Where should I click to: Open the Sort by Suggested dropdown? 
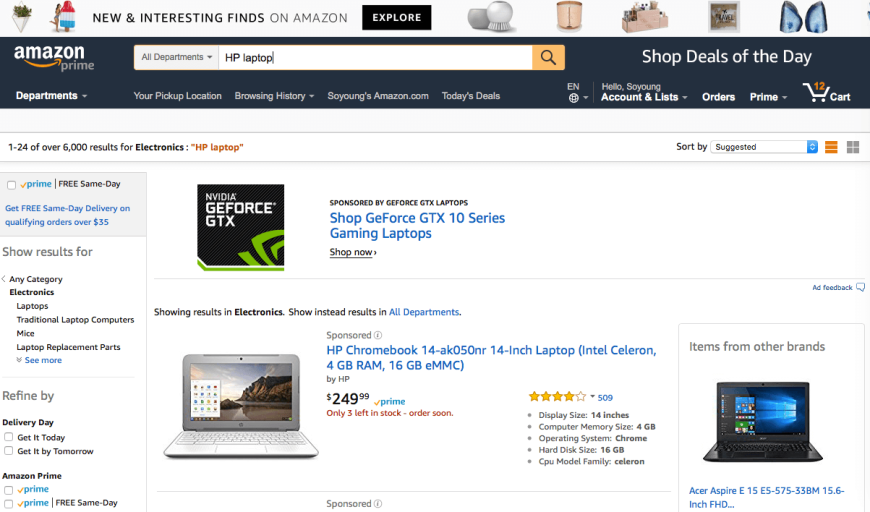click(x=764, y=147)
